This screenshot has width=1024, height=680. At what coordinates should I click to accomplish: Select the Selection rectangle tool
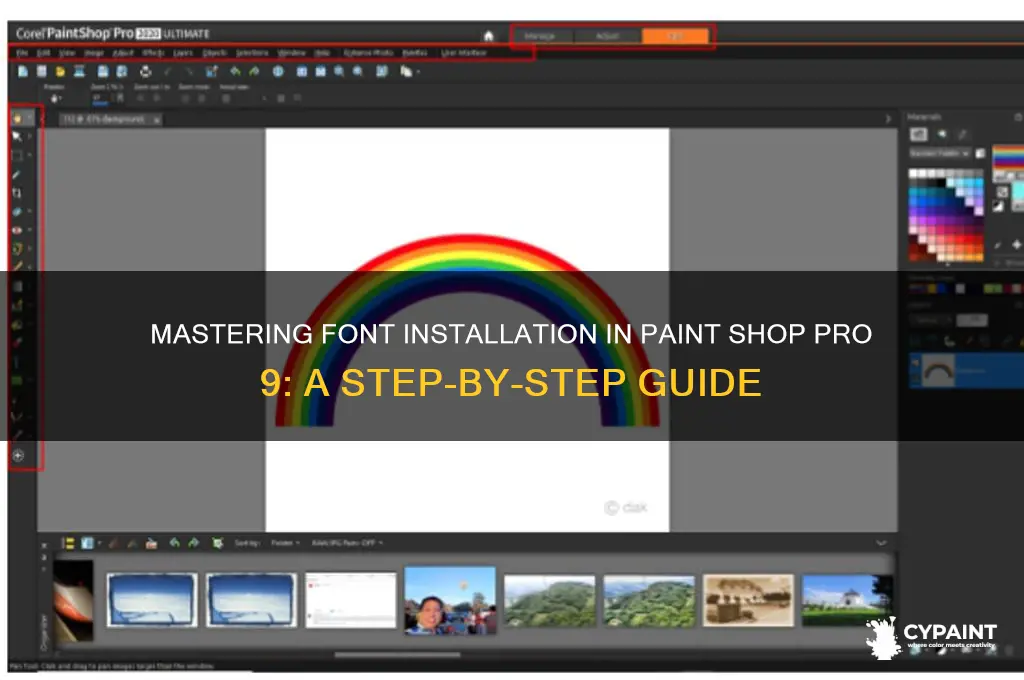coord(17,155)
